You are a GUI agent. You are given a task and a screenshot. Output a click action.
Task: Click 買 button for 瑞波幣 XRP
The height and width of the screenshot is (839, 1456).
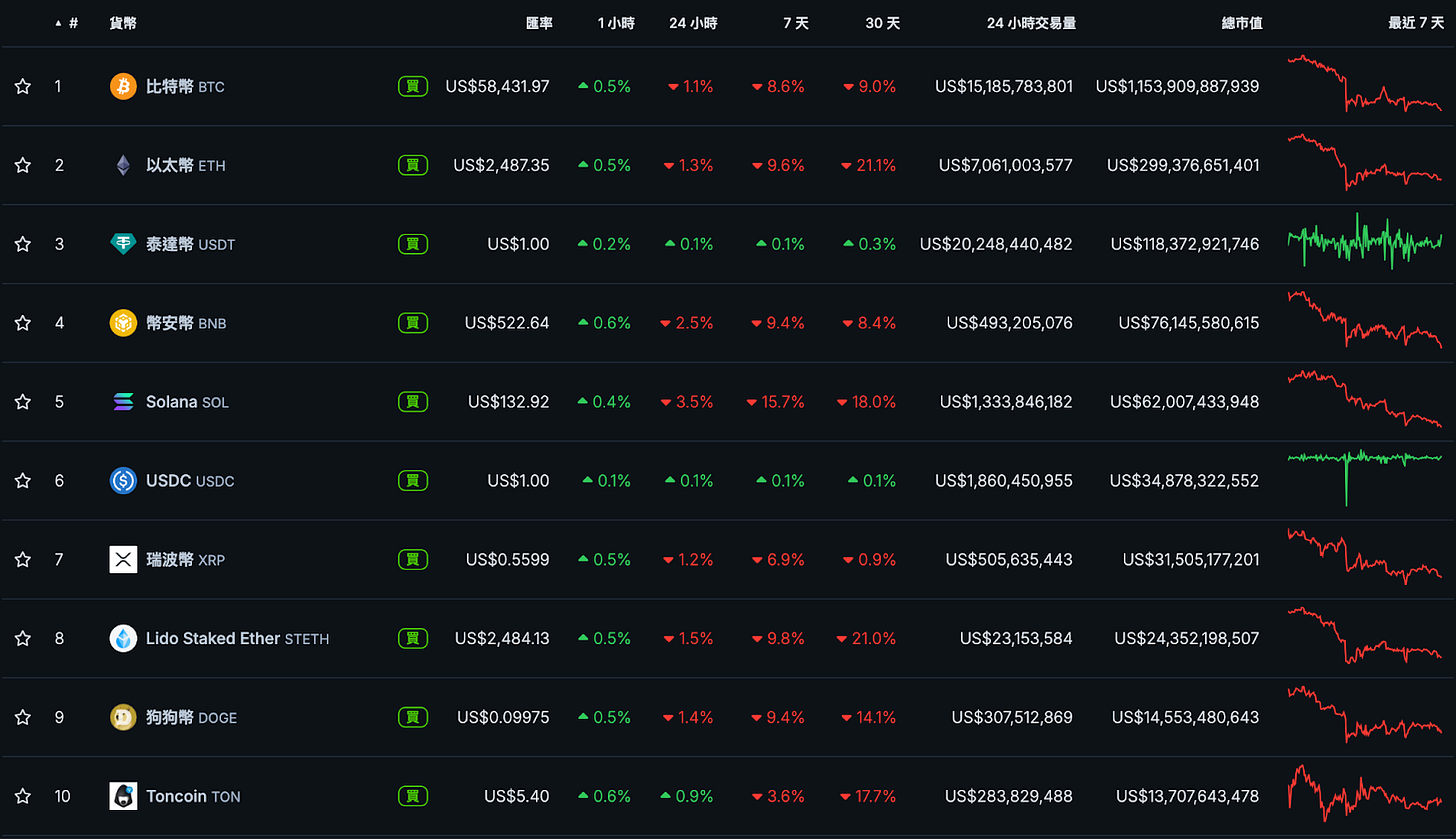[413, 560]
